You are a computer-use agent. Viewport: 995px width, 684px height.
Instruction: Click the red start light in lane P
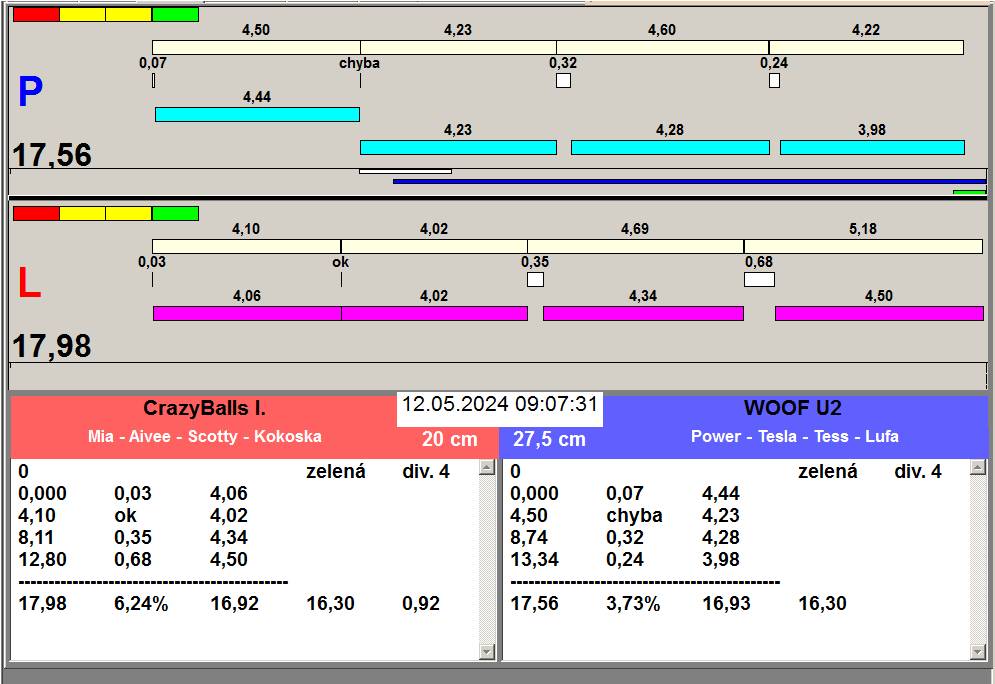(x=36, y=15)
